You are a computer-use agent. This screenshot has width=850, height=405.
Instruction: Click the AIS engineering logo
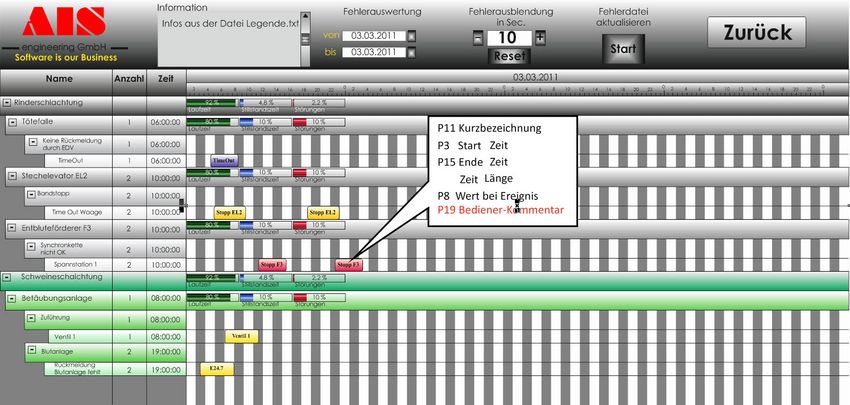click(x=64, y=34)
